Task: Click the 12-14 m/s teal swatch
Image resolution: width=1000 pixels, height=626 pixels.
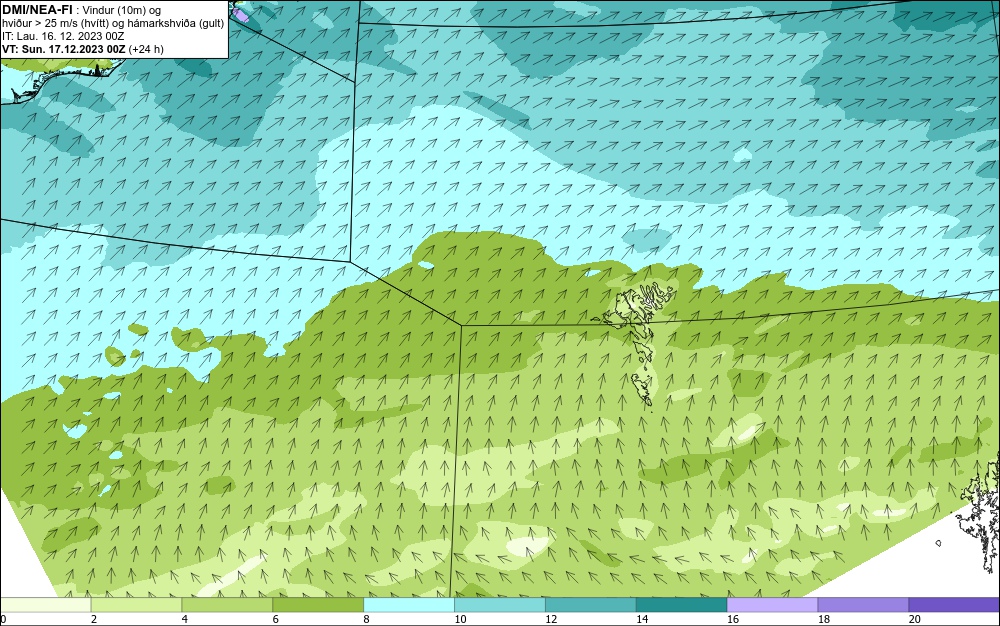Action: [x=591, y=604]
